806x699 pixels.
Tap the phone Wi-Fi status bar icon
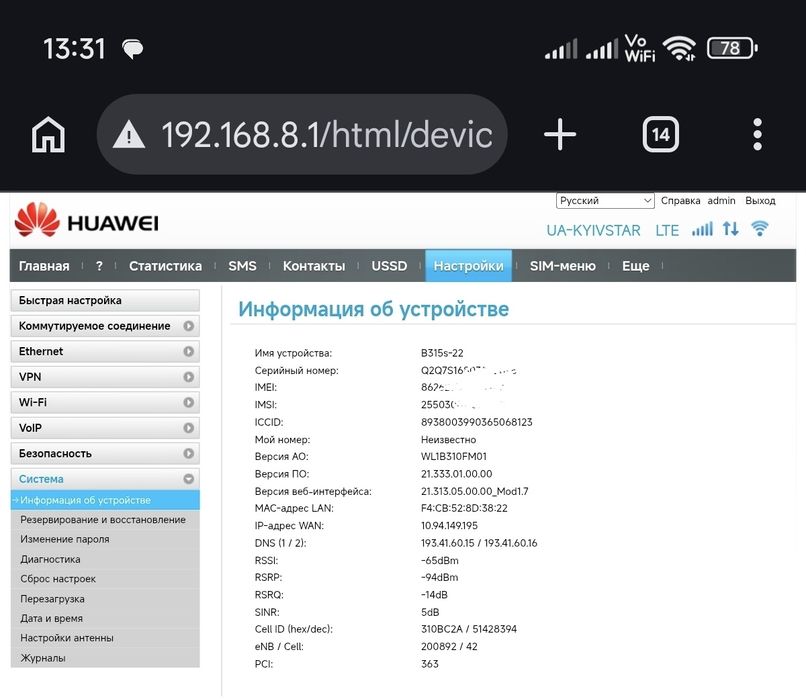(x=679, y=48)
